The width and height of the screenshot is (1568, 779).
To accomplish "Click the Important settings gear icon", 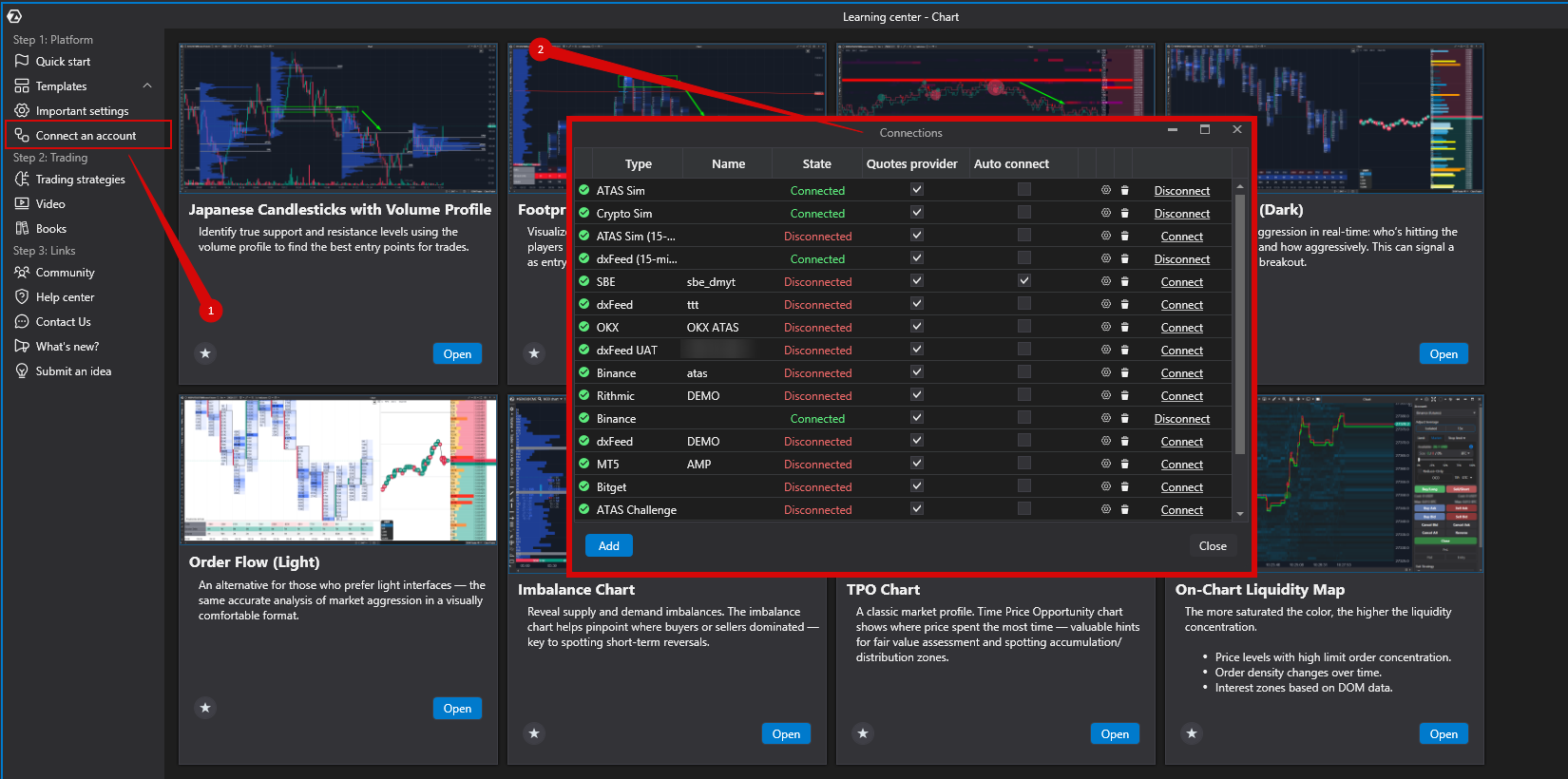I will [x=22, y=110].
